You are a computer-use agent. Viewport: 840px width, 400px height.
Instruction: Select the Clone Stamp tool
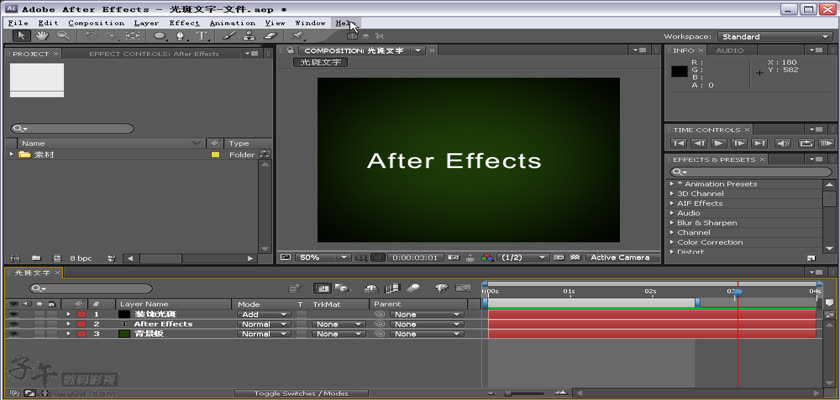pos(249,36)
